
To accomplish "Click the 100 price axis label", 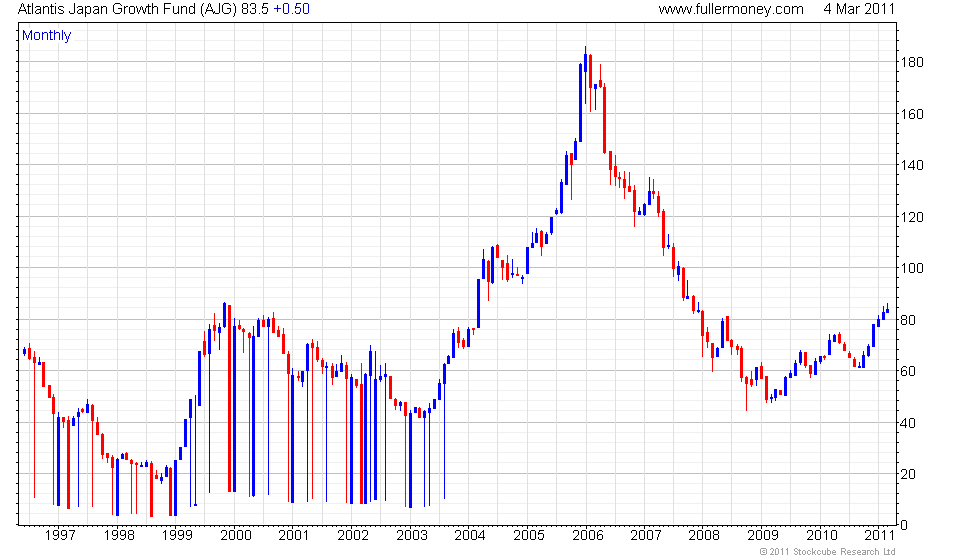I will pyautogui.click(x=911, y=269).
